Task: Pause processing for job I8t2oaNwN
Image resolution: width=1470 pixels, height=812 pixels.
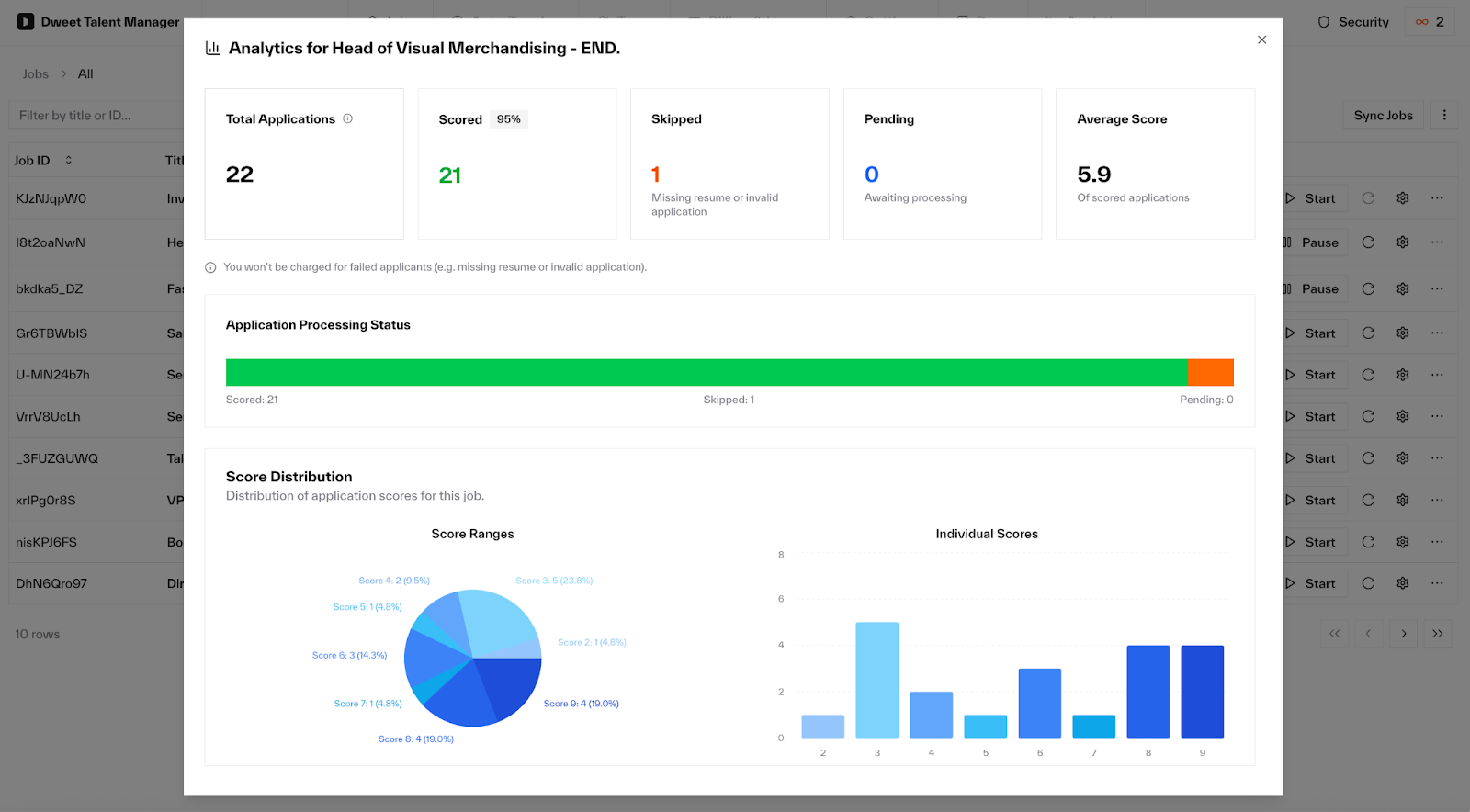Action: pos(1314,242)
